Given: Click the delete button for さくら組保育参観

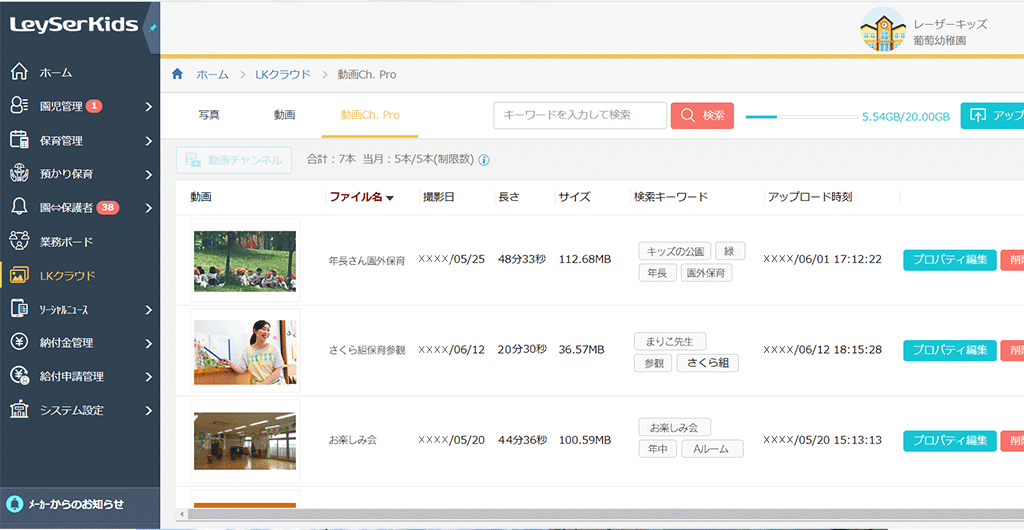Looking at the screenshot, I should click(x=1012, y=351).
